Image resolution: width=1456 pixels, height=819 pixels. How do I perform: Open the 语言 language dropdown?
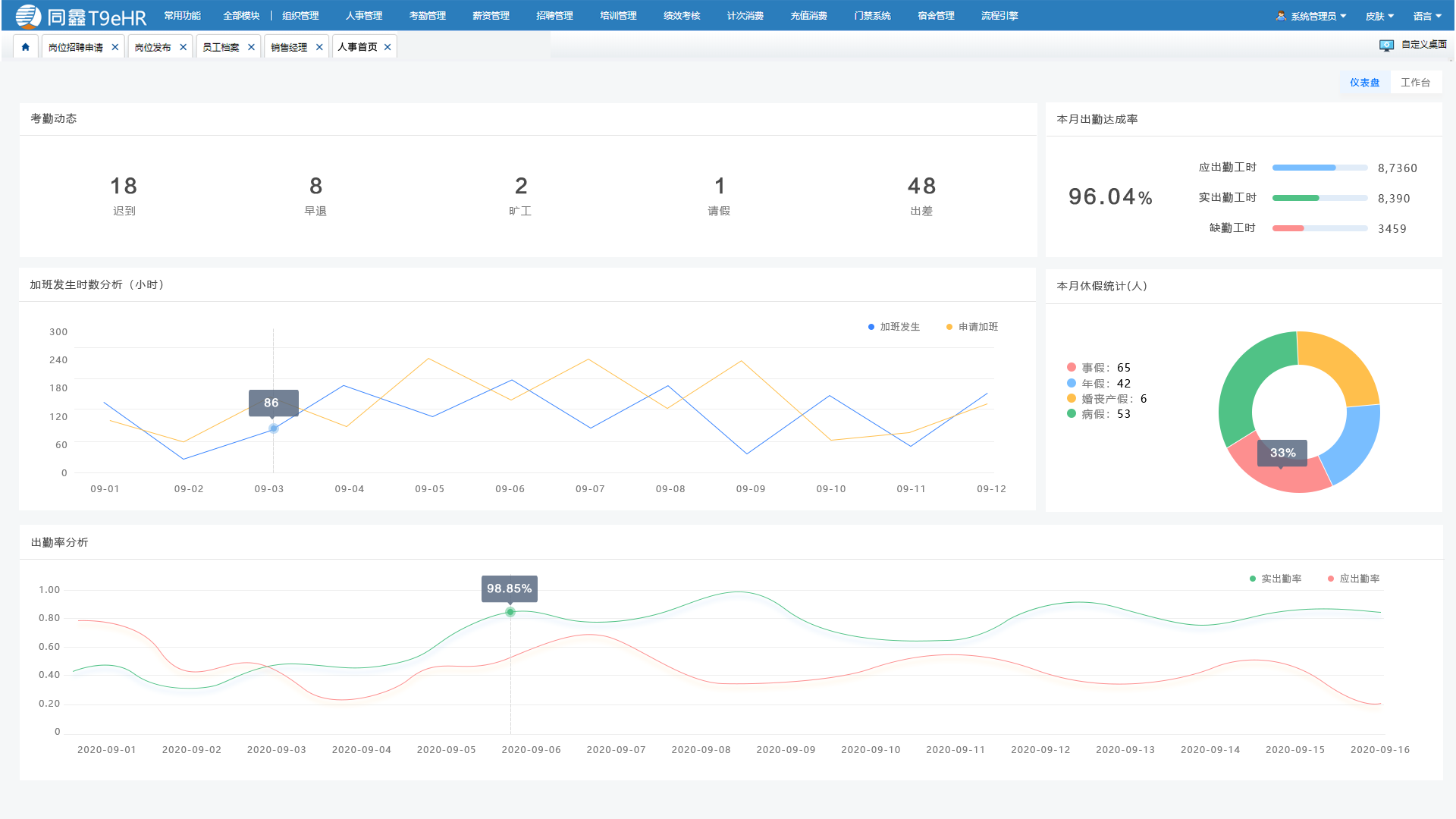pos(1427,16)
